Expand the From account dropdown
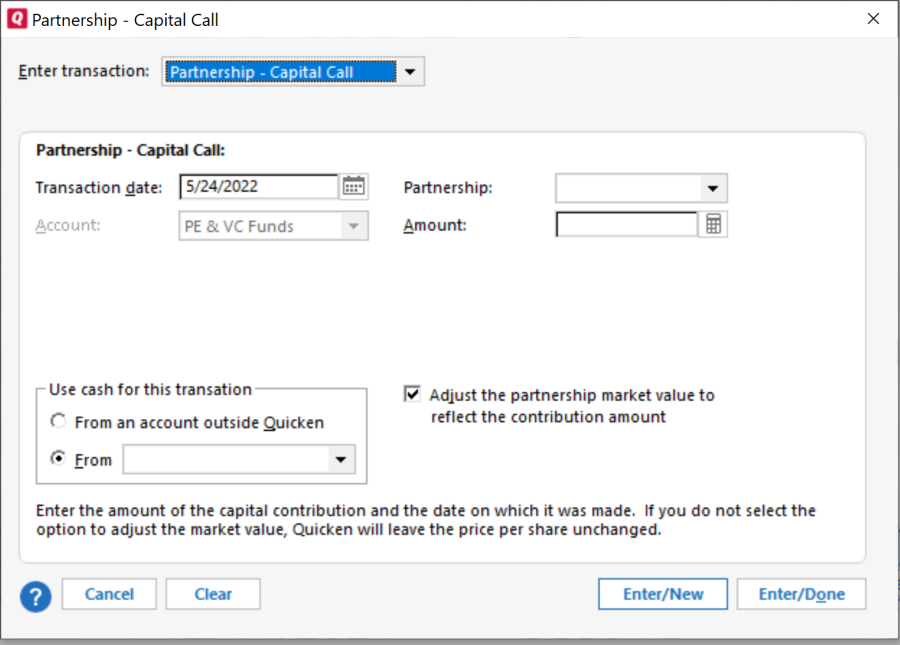900x645 pixels. tap(341, 460)
